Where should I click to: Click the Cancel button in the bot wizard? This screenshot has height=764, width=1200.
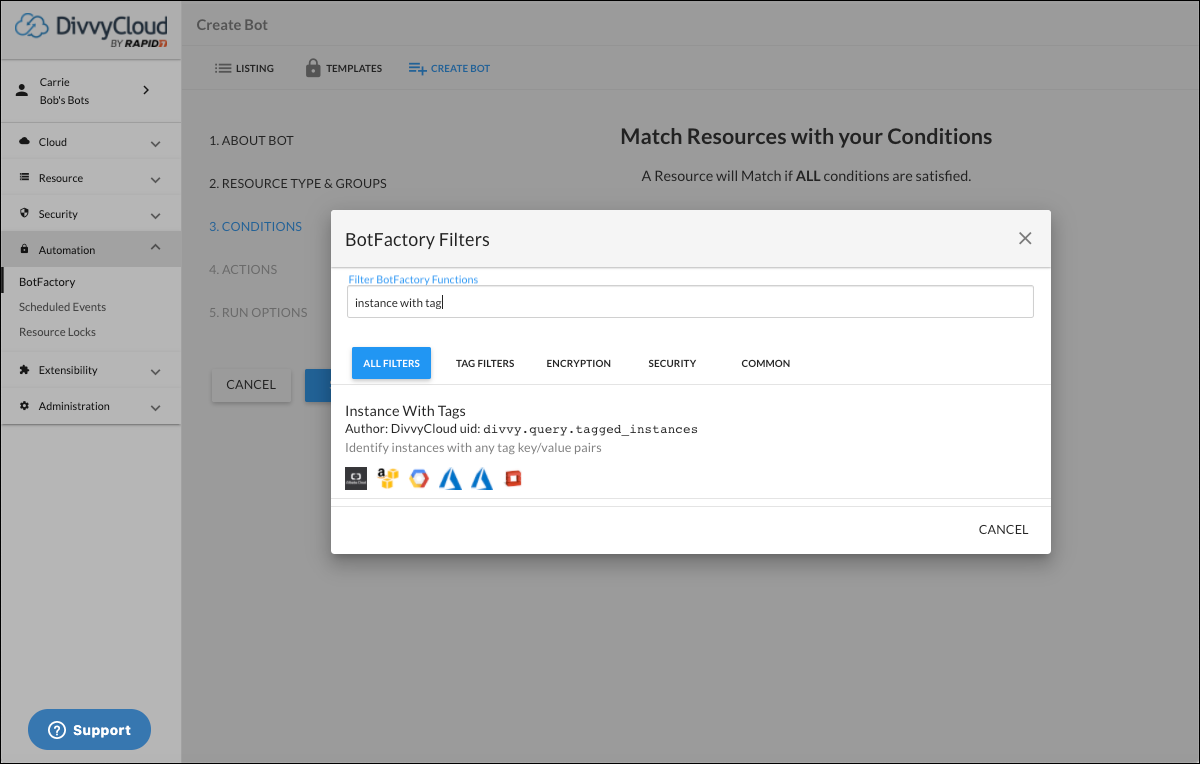[251, 385]
